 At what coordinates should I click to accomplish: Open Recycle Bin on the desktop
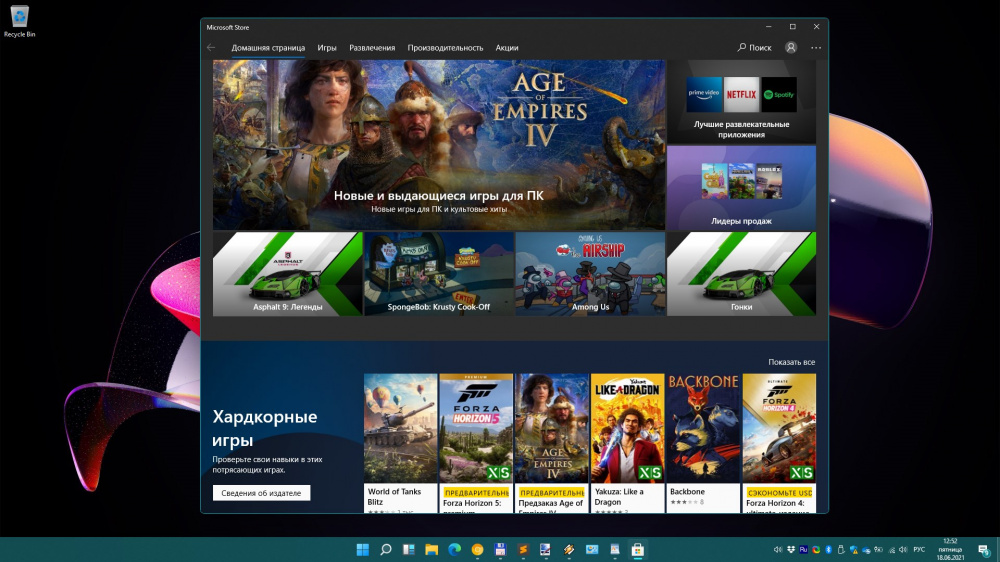tap(20, 20)
